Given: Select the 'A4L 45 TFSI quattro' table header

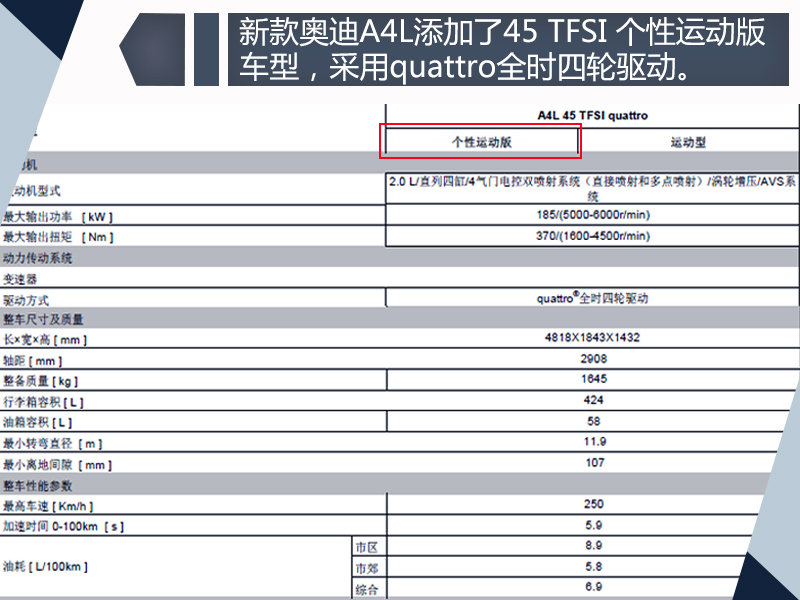Looking at the screenshot, I should (x=592, y=116).
